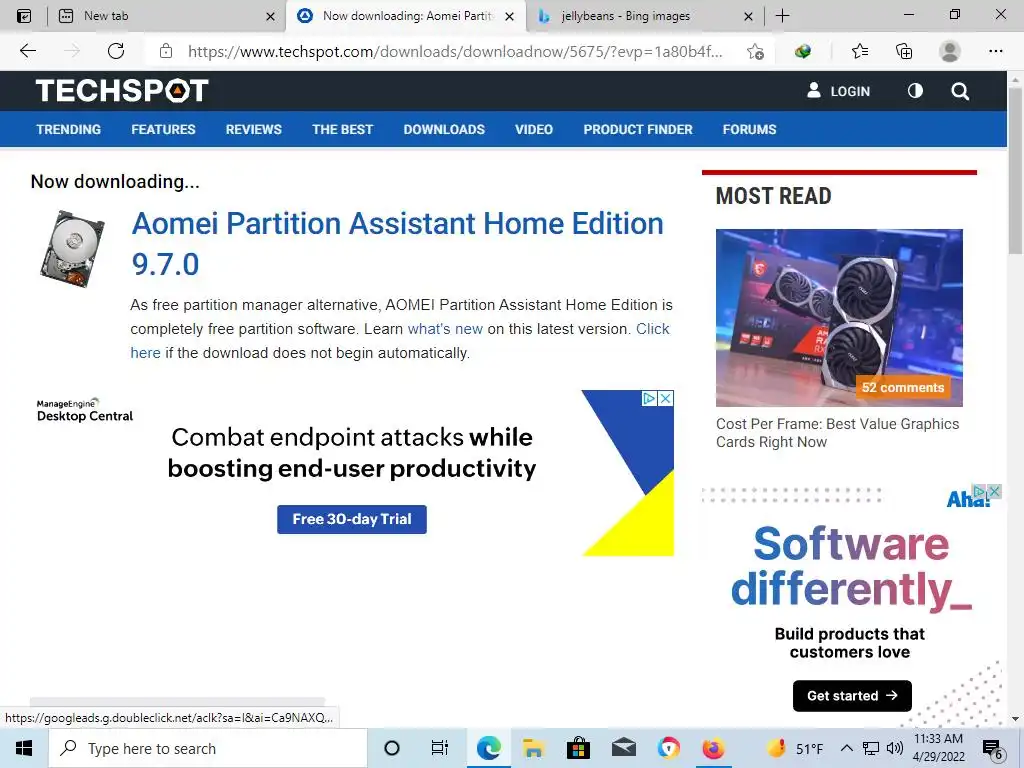
Task: Click the TechSpot logo
Action: pyautogui.click(x=122, y=91)
